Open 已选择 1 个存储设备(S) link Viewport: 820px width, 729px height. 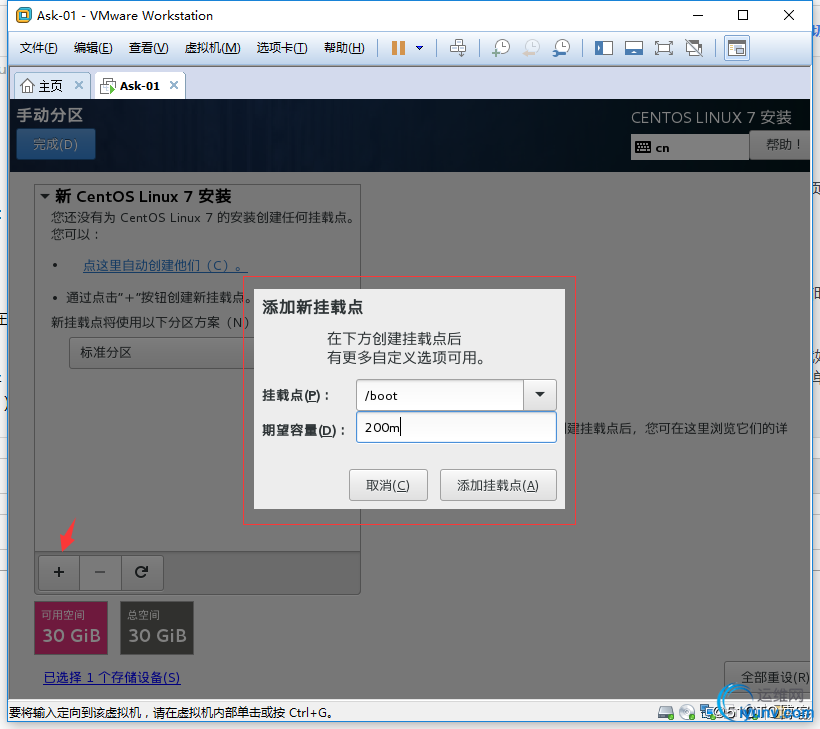pyautogui.click(x=112, y=678)
